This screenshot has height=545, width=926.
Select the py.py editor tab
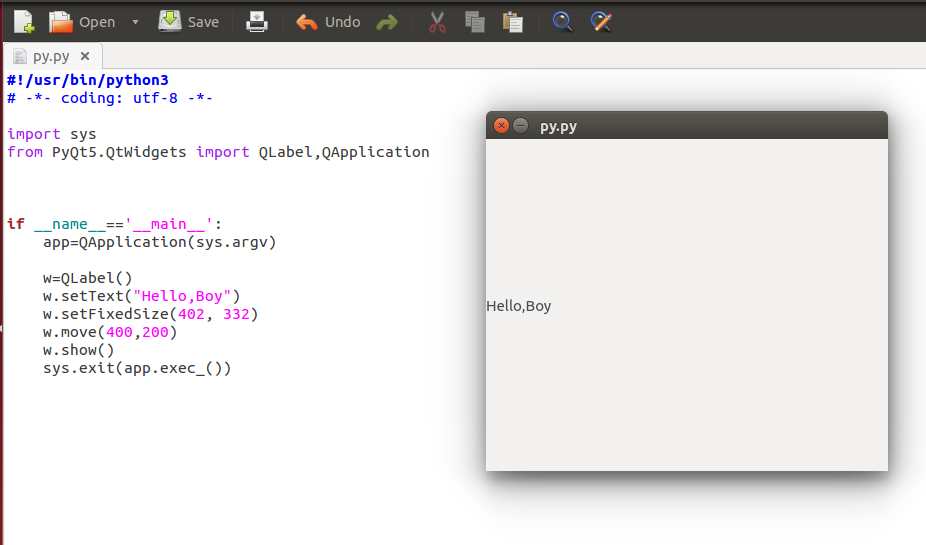click(x=51, y=57)
